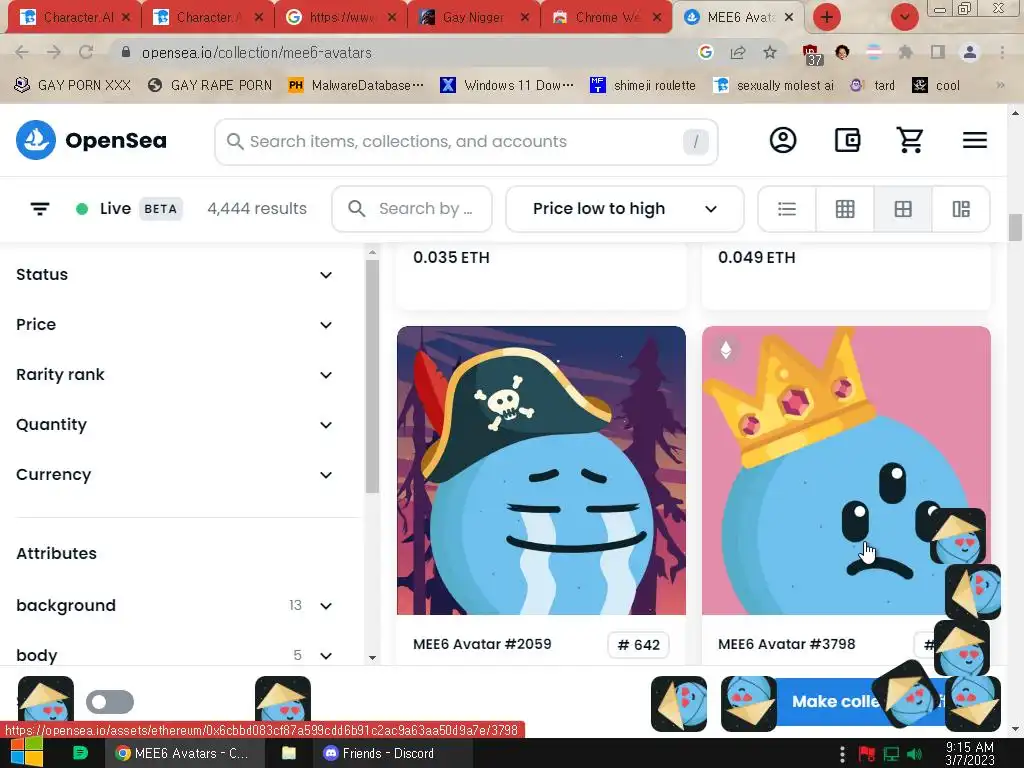Select the MEE6 Avatars browser tab

click(x=738, y=18)
